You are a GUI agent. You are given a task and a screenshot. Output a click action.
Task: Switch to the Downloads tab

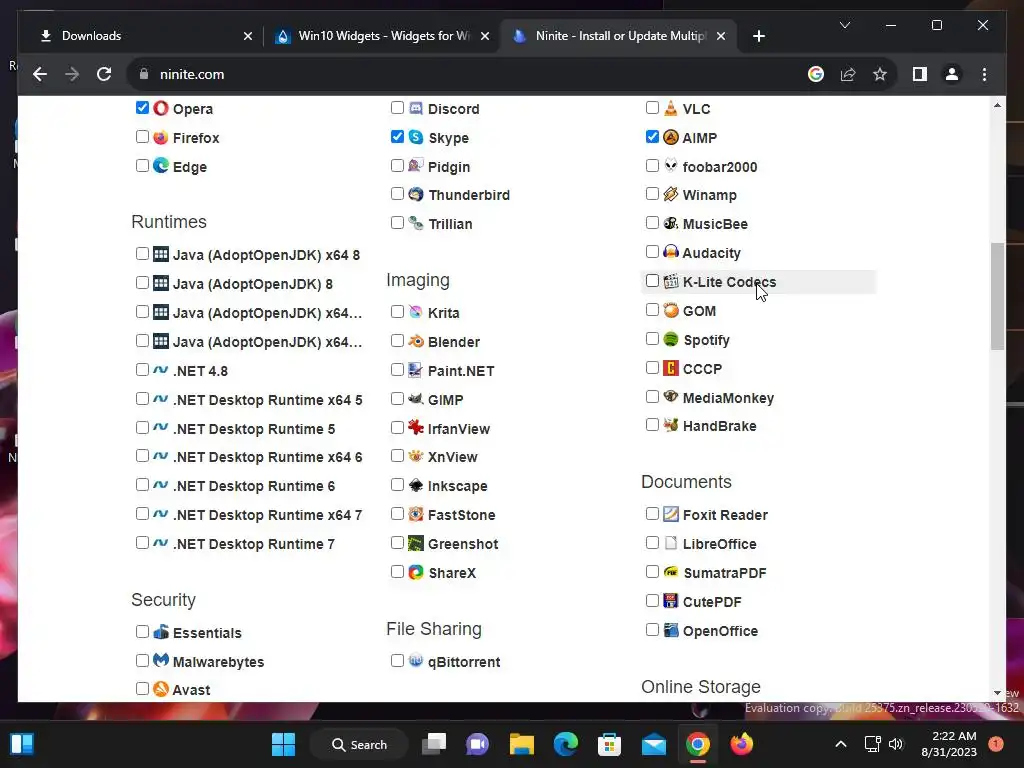click(x=145, y=36)
